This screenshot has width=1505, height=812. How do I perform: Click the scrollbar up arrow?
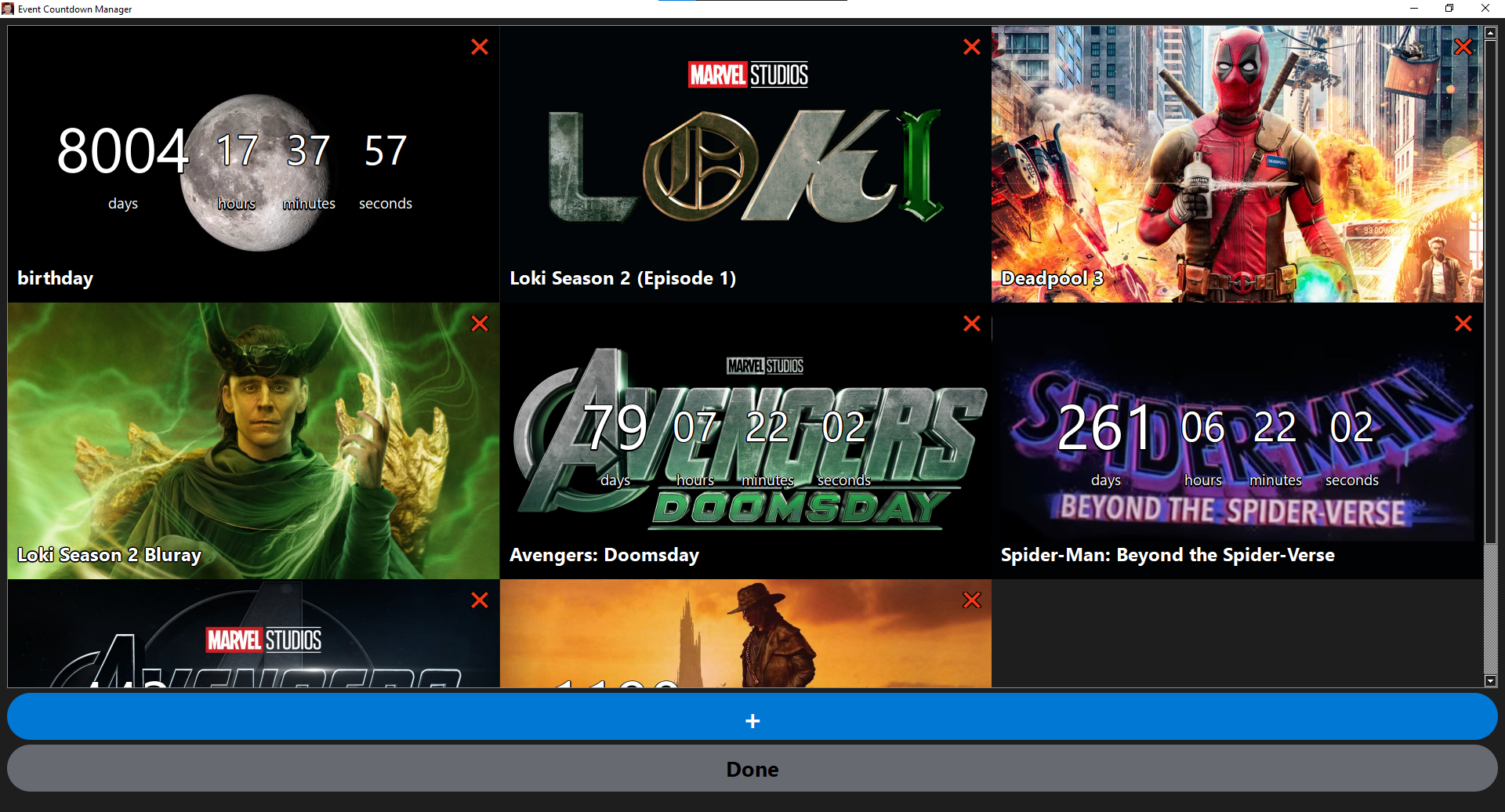[x=1490, y=33]
